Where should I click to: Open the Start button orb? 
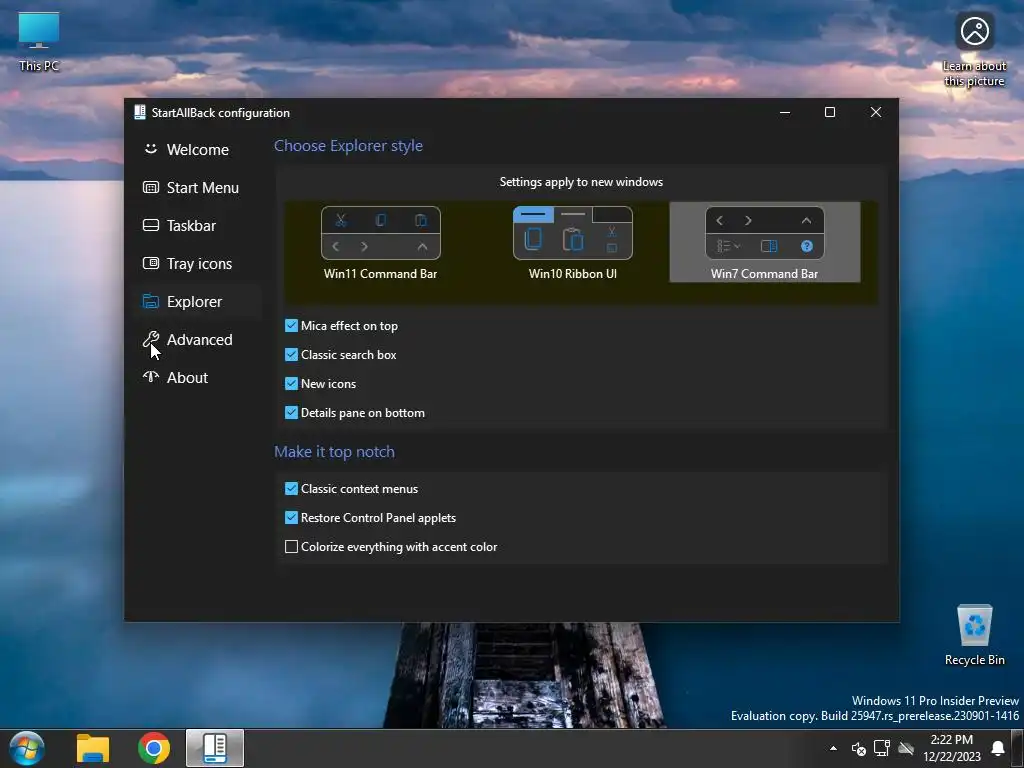(x=27, y=748)
